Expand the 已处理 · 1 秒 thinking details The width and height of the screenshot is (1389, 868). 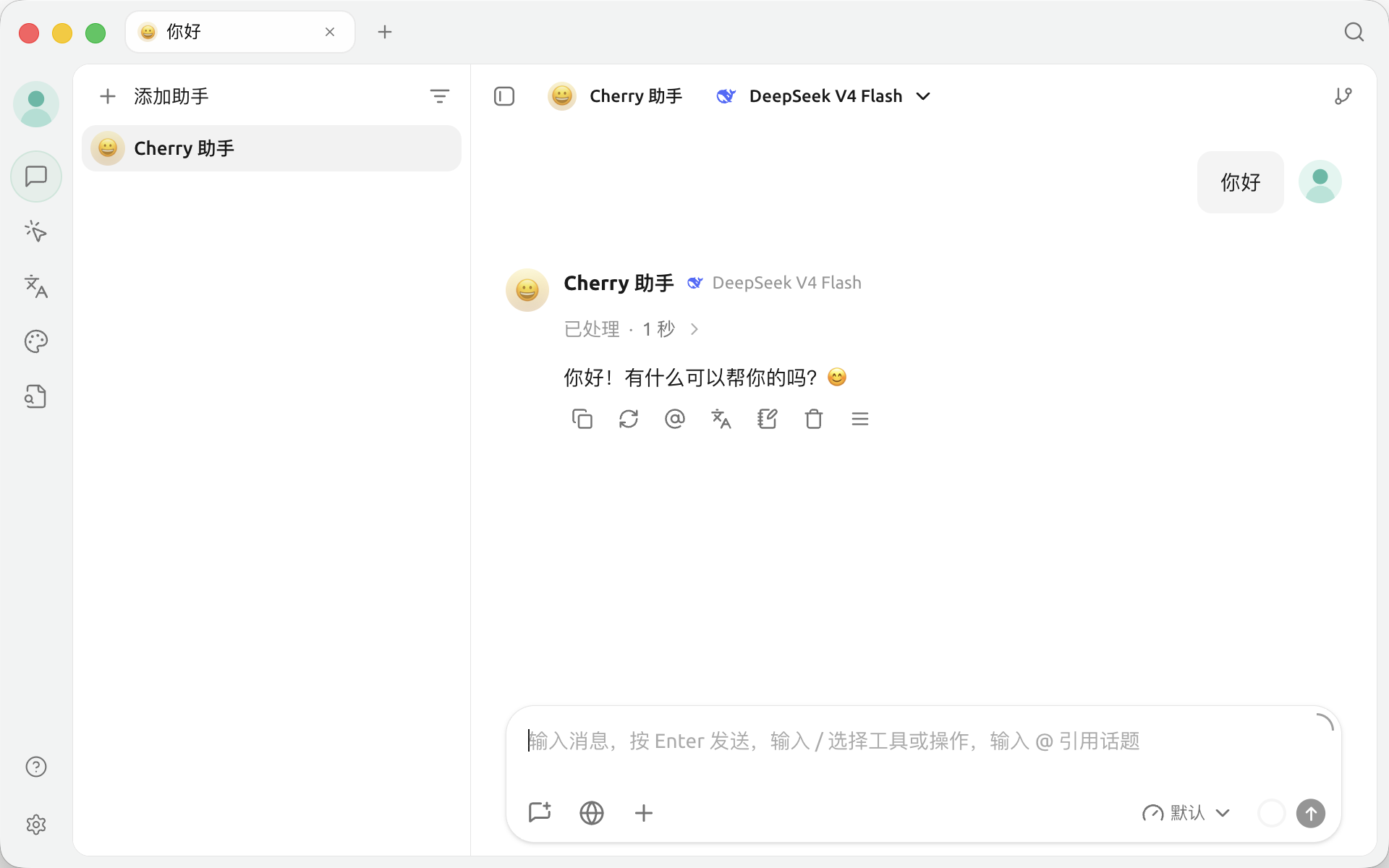632,329
